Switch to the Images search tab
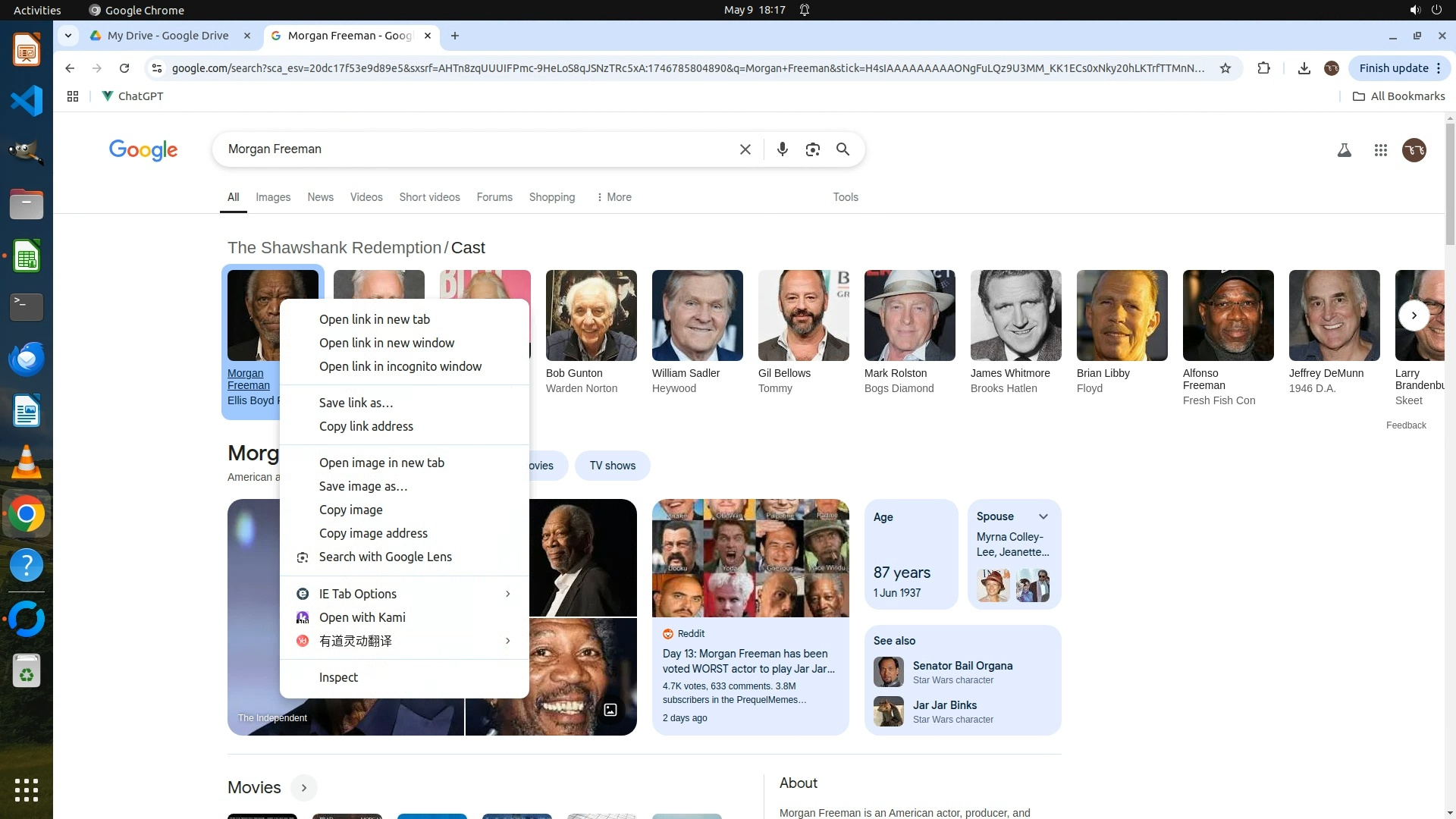This screenshot has width=1456, height=819. [x=273, y=197]
